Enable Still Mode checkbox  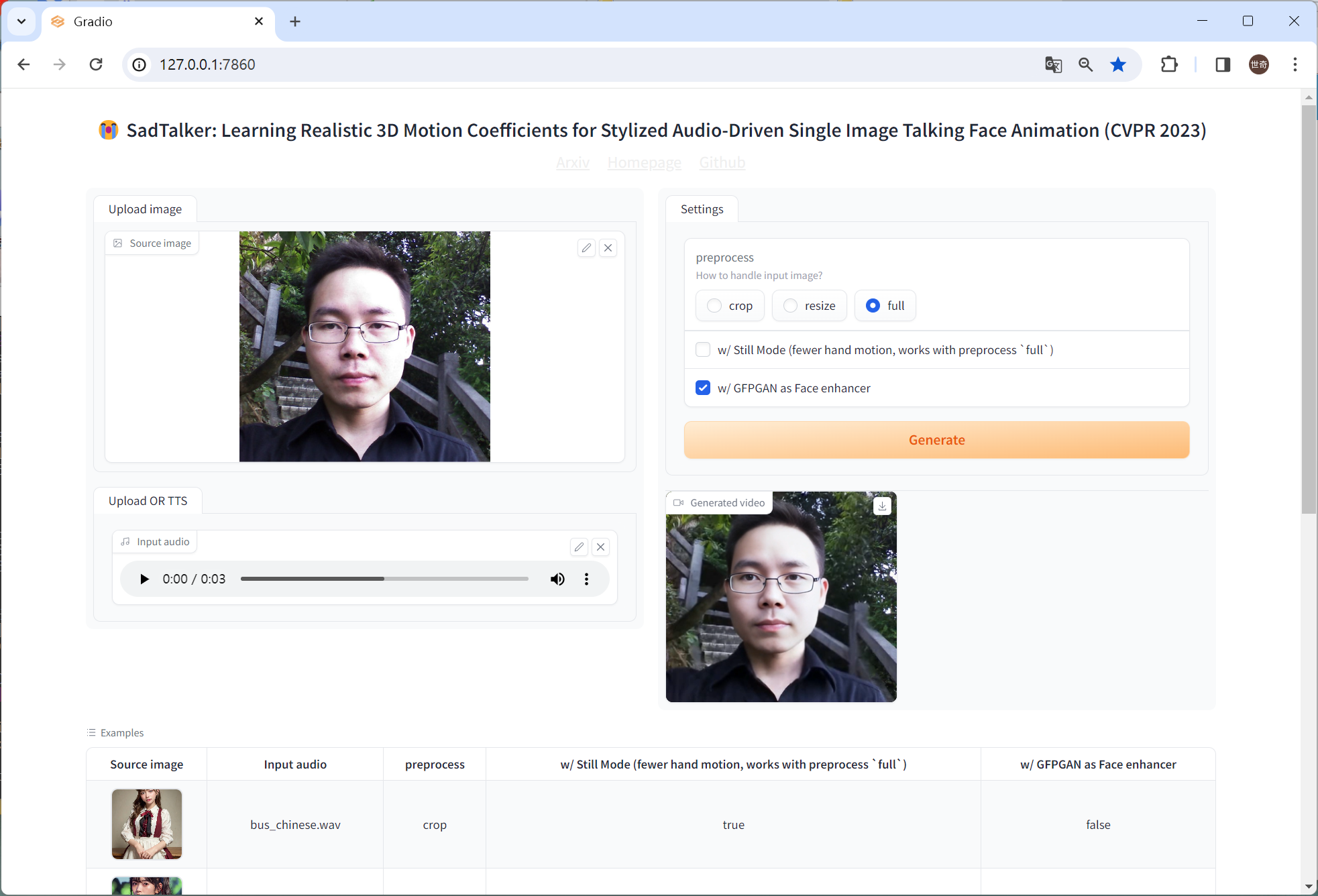point(703,350)
